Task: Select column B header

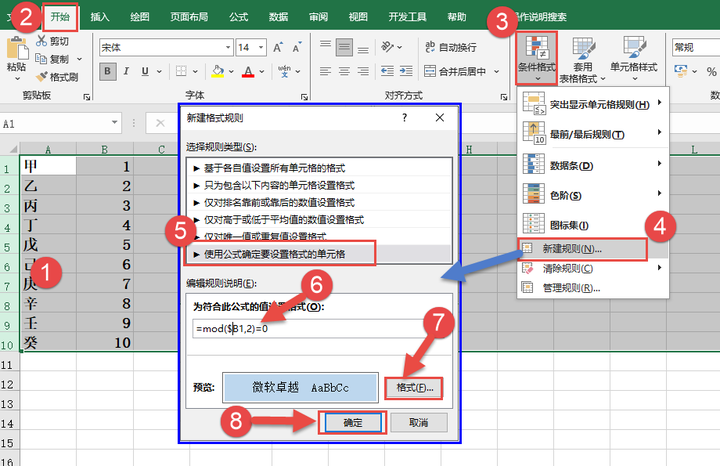Action: coord(105,149)
